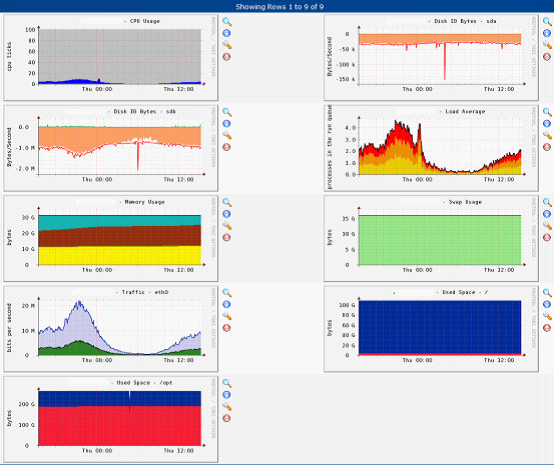Viewport: 554px width, 465px height.
Task: Open the Load Average graph image
Action: point(431,148)
